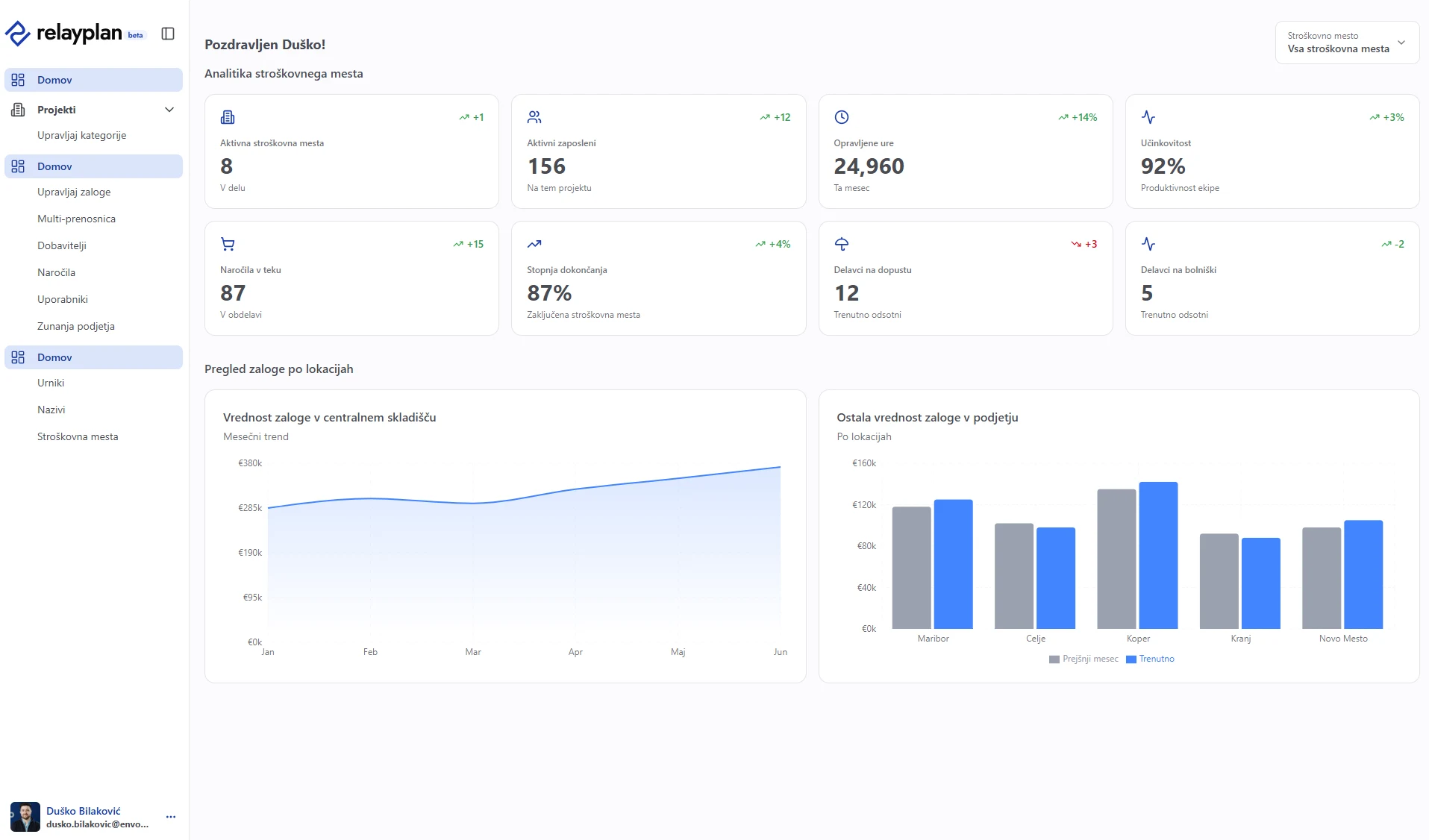1429x840 pixels.
Task: Click the Novo Mesto axis label
Action: (1343, 639)
